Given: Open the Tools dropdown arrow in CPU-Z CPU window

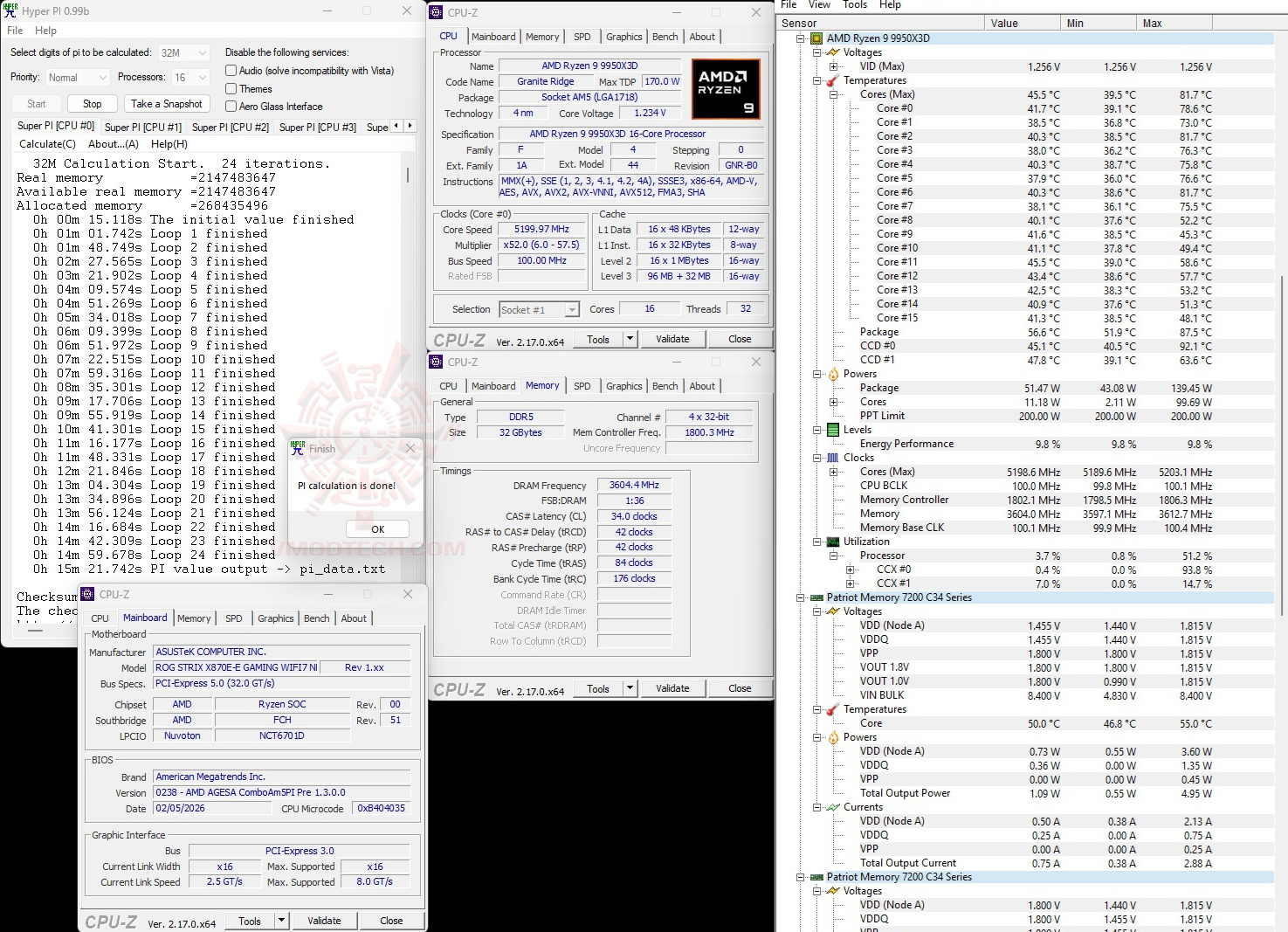Looking at the screenshot, I should click(630, 339).
